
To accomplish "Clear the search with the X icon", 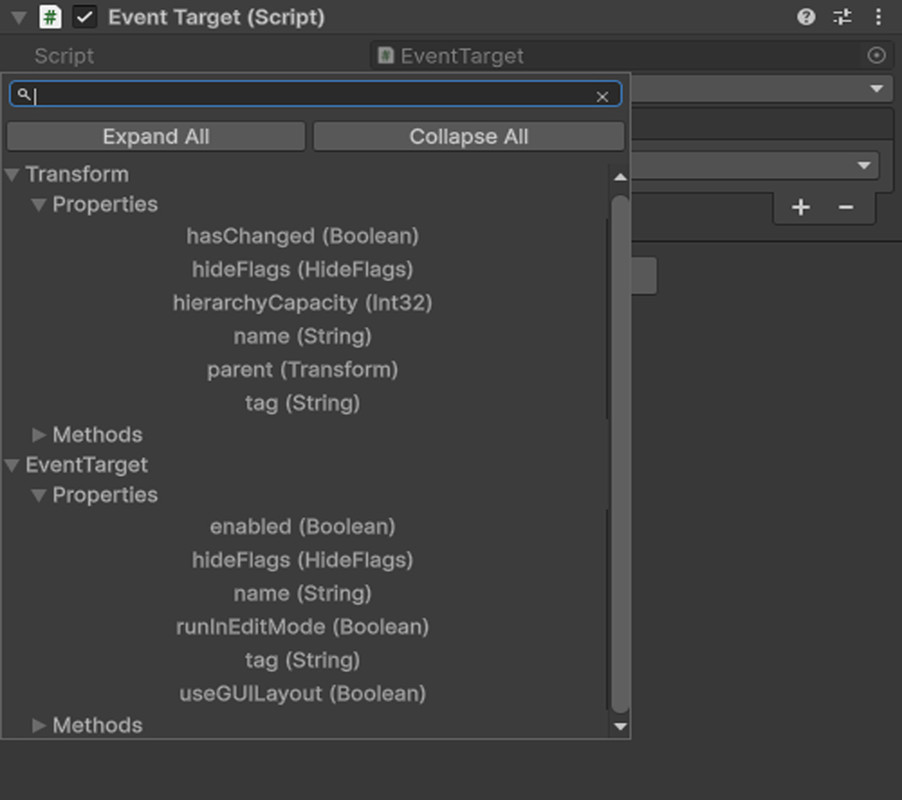I will [x=602, y=96].
